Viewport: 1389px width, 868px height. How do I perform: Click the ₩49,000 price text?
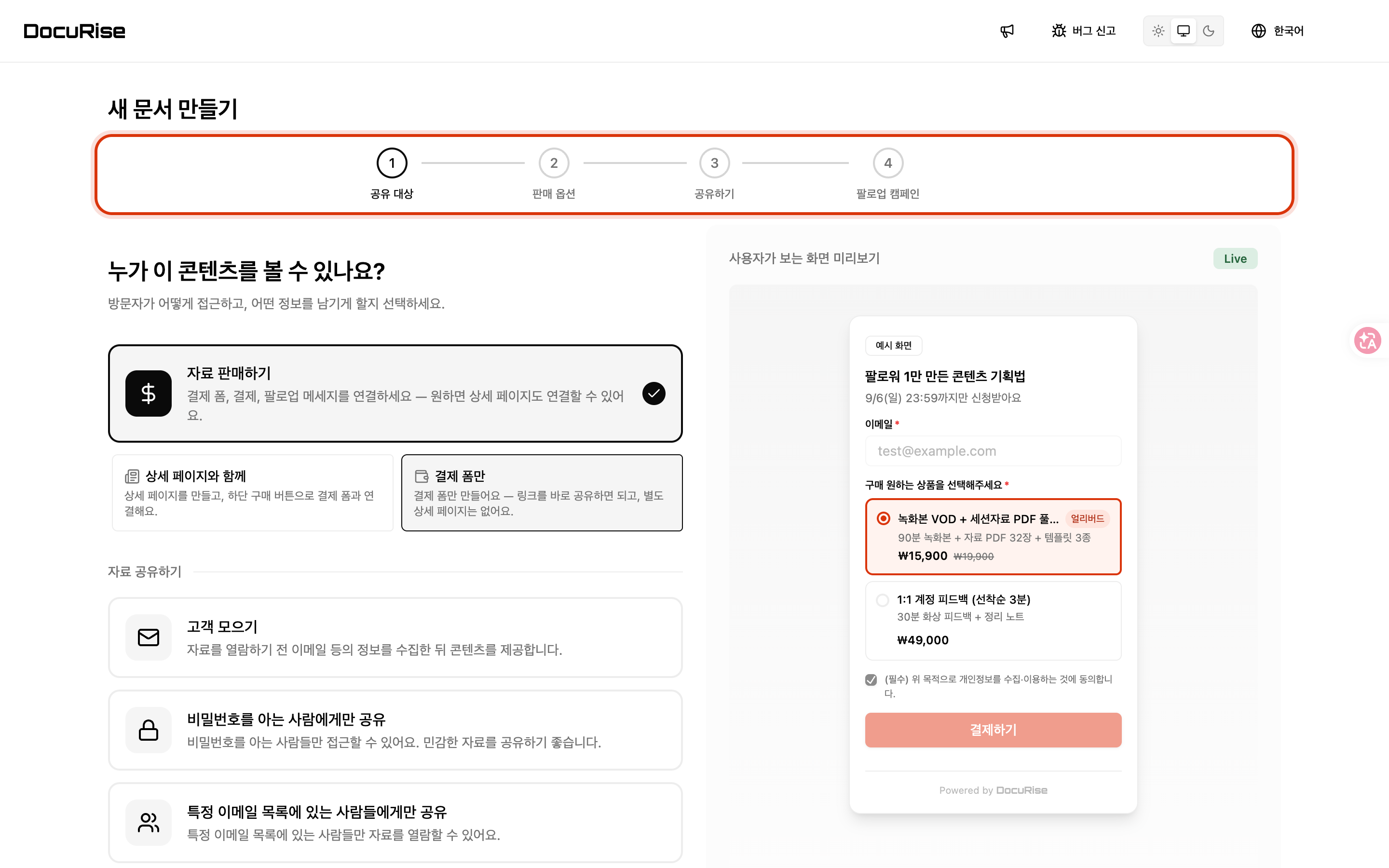coord(923,640)
